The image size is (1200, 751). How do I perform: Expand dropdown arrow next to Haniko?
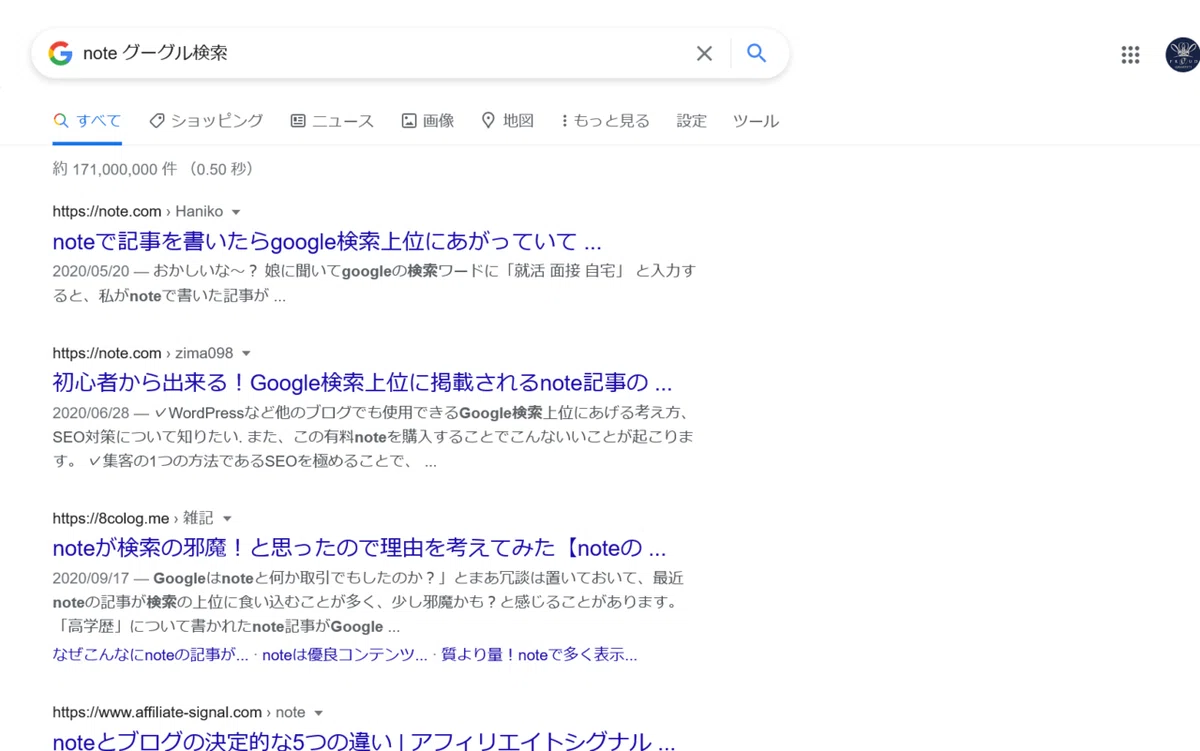click(236, 212)
